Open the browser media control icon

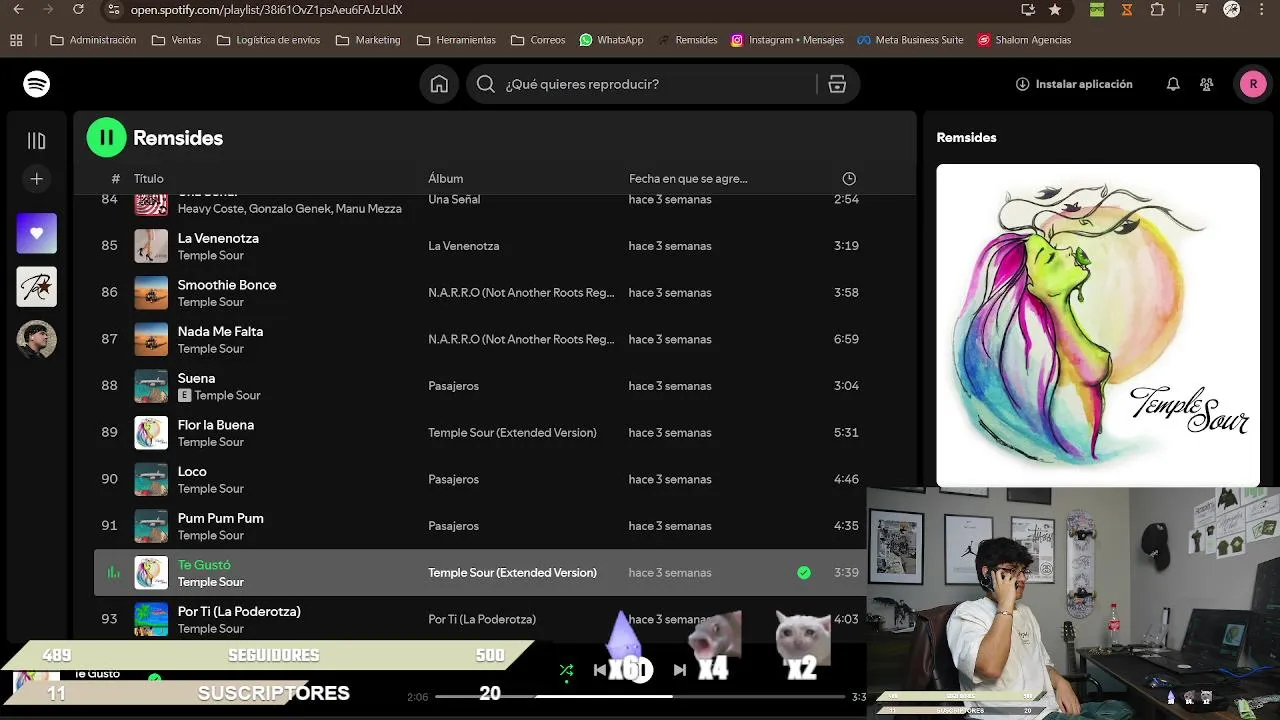pos(1201,9)
